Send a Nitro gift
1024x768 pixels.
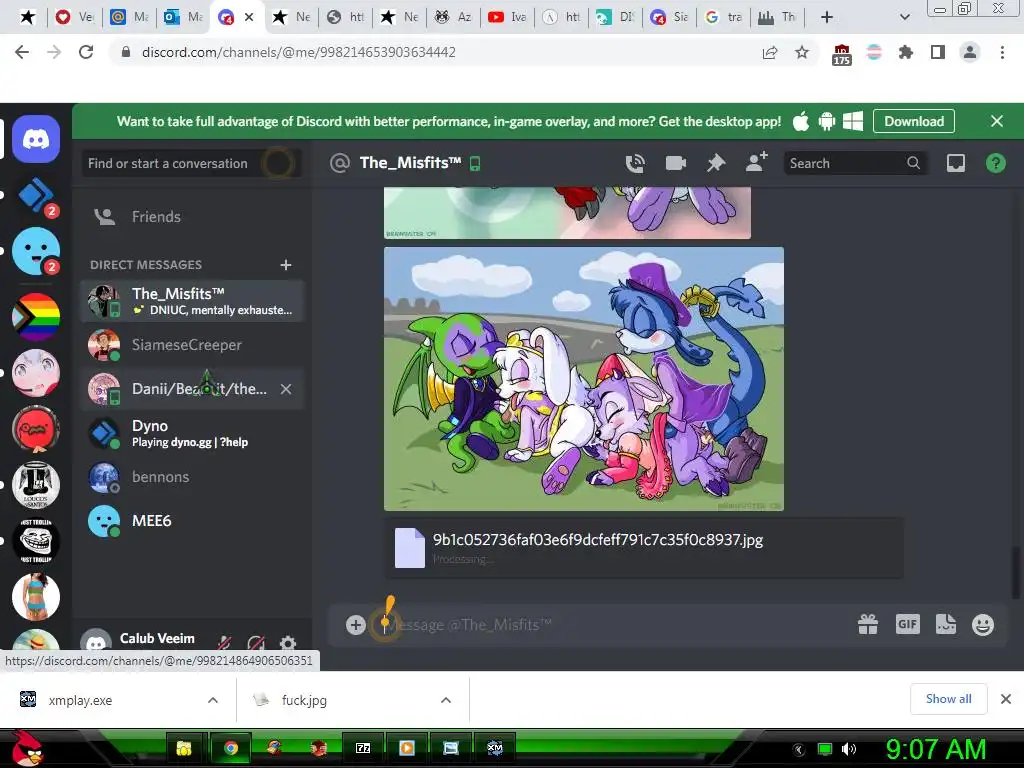(868, 625)
